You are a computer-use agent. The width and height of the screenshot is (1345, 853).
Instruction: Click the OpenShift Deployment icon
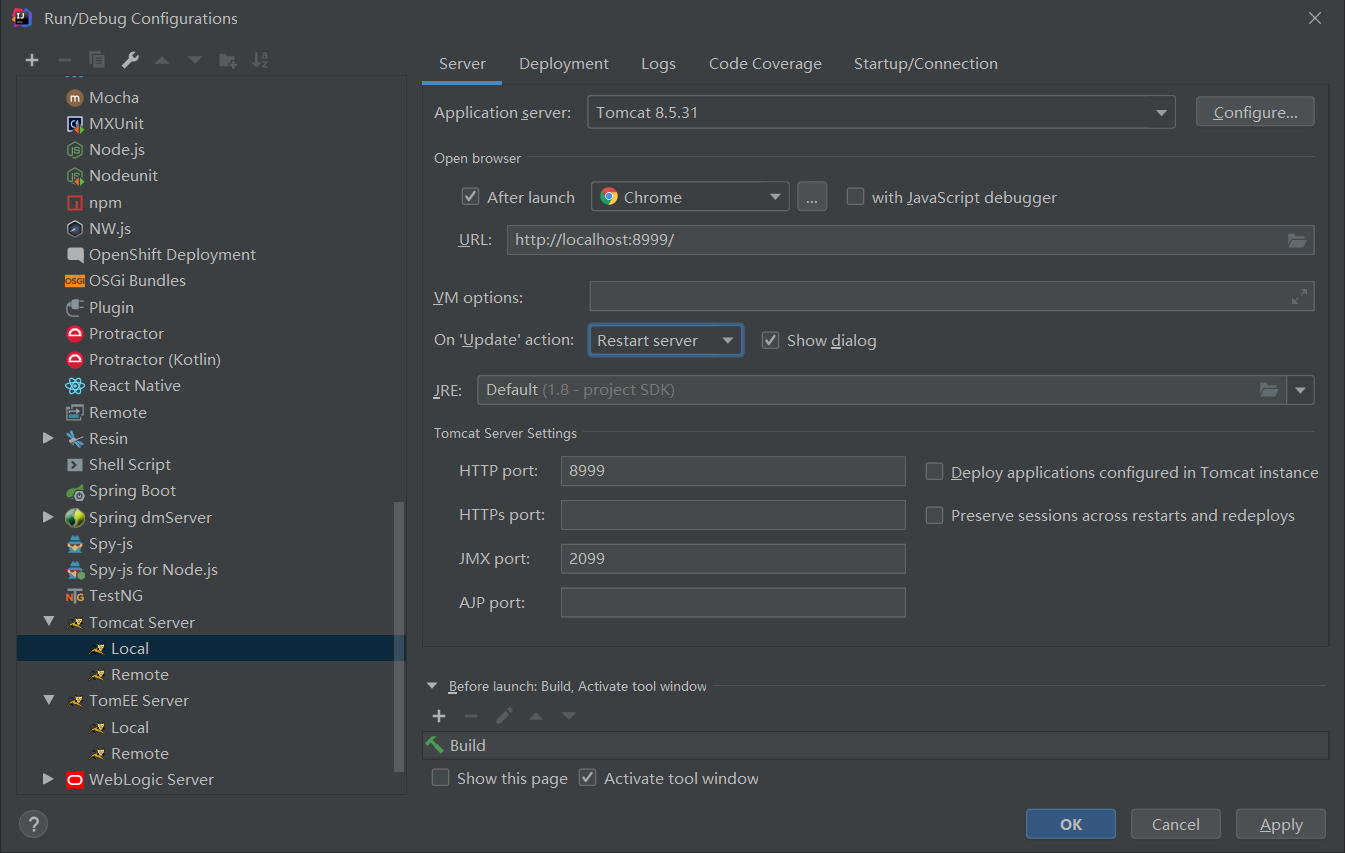(75, 255)
